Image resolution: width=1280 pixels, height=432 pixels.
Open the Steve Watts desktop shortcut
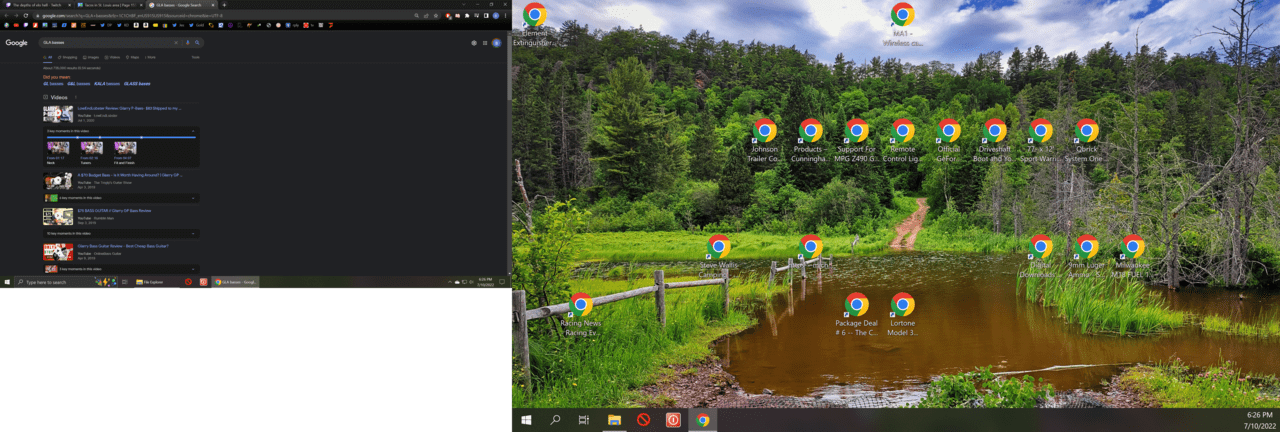719,256
